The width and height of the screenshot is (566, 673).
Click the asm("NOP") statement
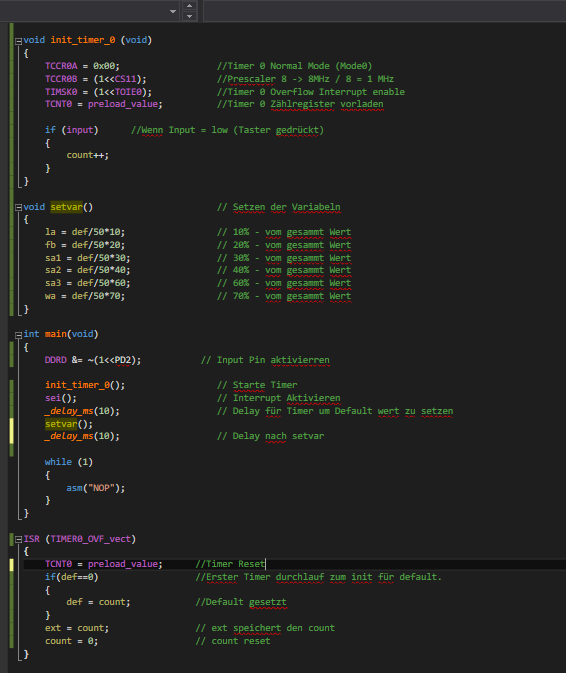96,488
